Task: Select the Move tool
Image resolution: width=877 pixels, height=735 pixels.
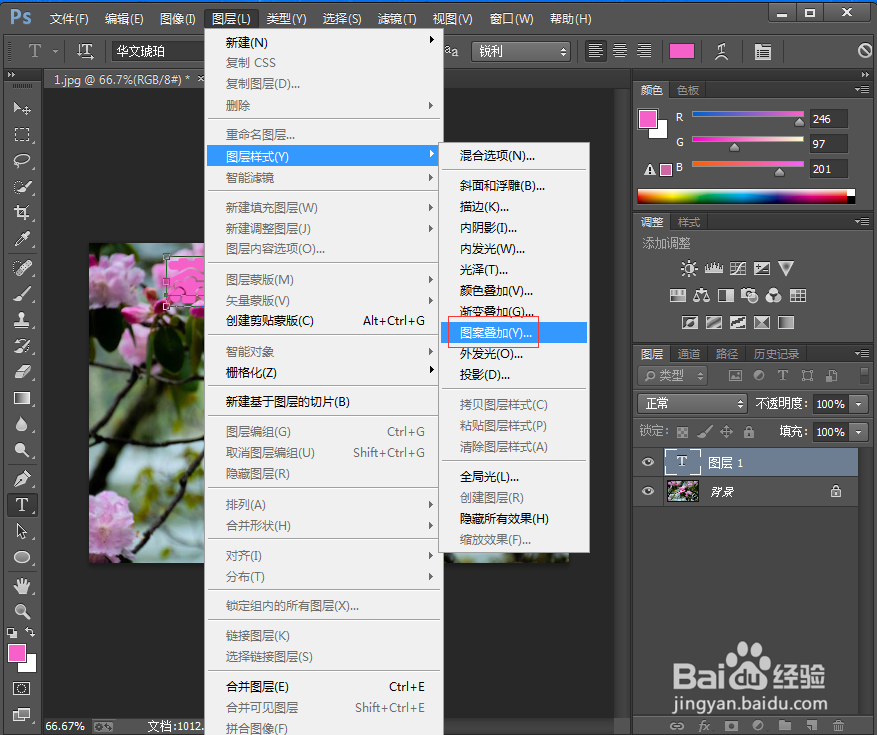Action: [x=22, y=108]
